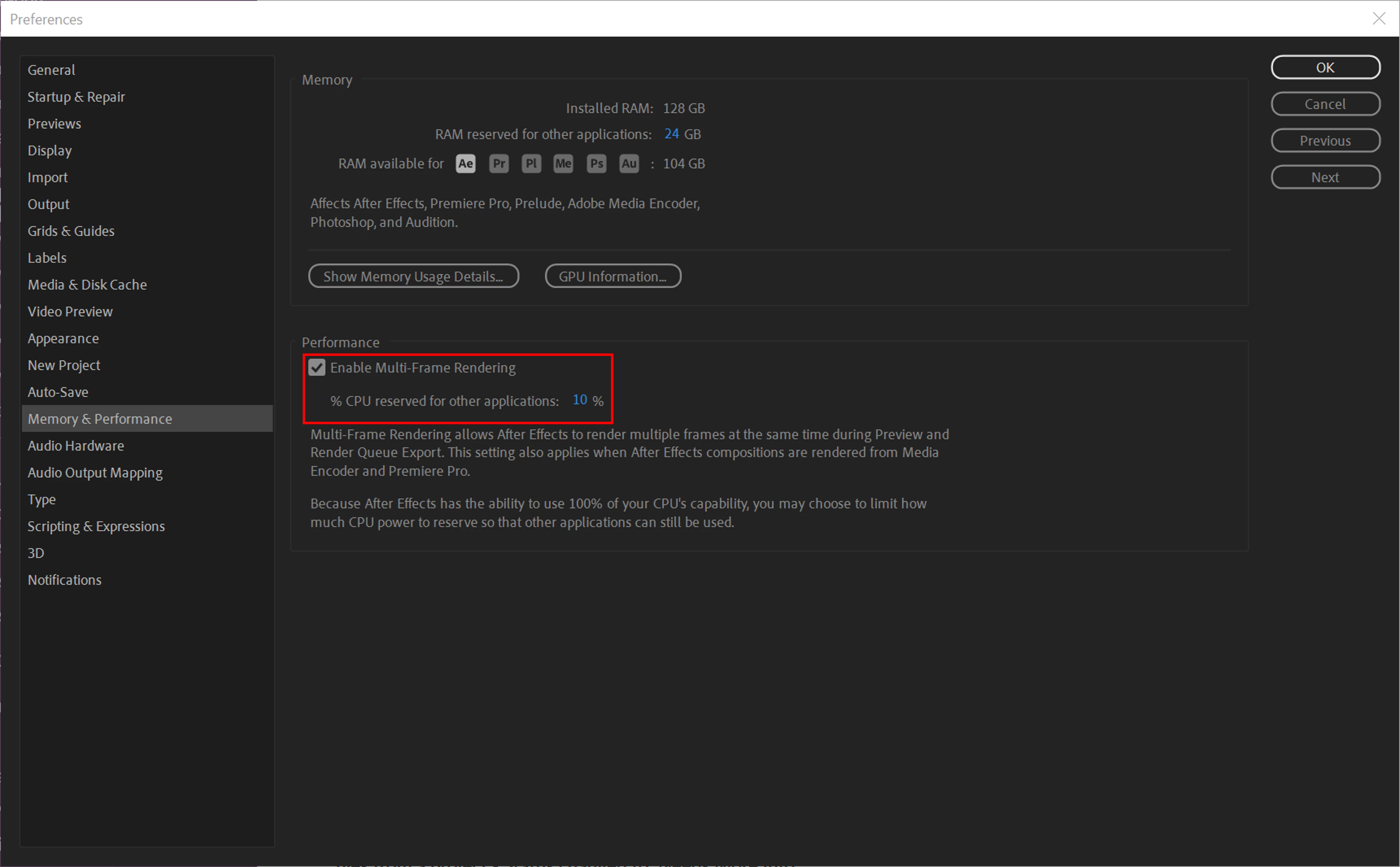Select the Startup & Repair category

point(76,97)
